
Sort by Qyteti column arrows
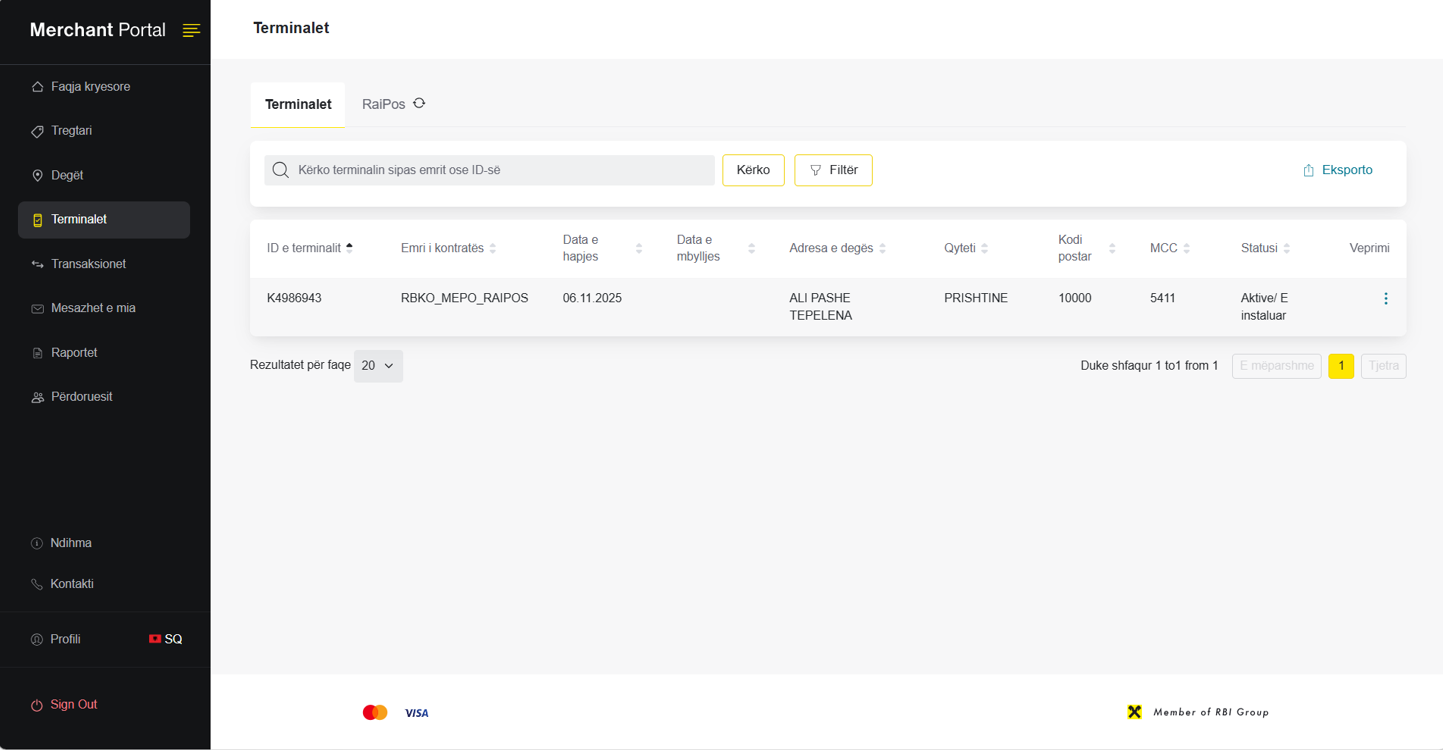pos(984,248)
